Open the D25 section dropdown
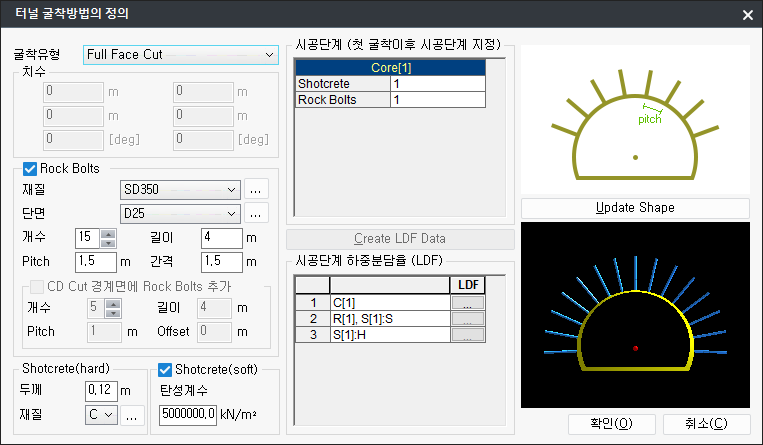 click(231, 213)
